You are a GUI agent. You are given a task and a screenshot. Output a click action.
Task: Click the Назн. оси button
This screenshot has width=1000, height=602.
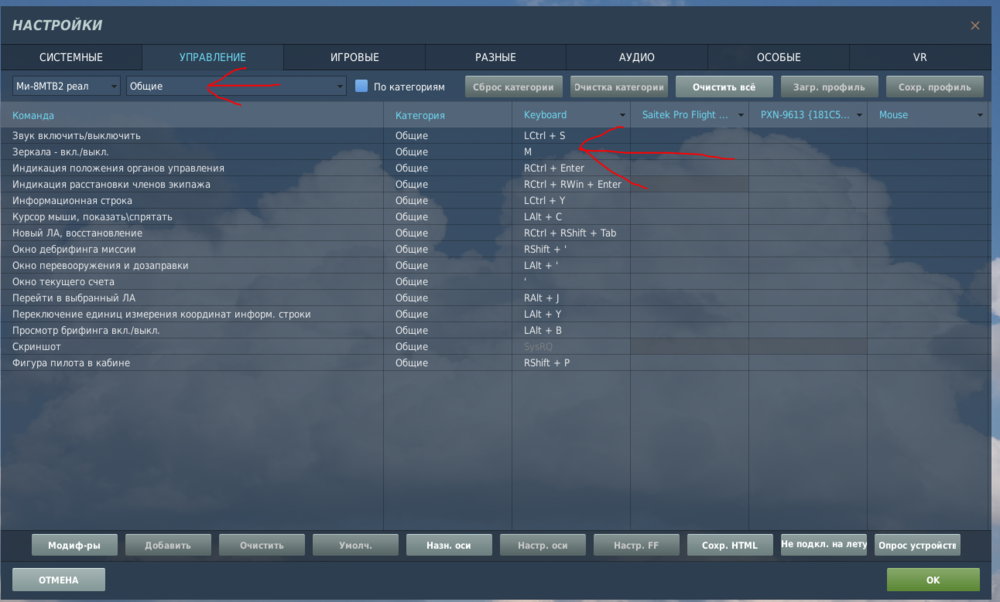pos(449,545)
